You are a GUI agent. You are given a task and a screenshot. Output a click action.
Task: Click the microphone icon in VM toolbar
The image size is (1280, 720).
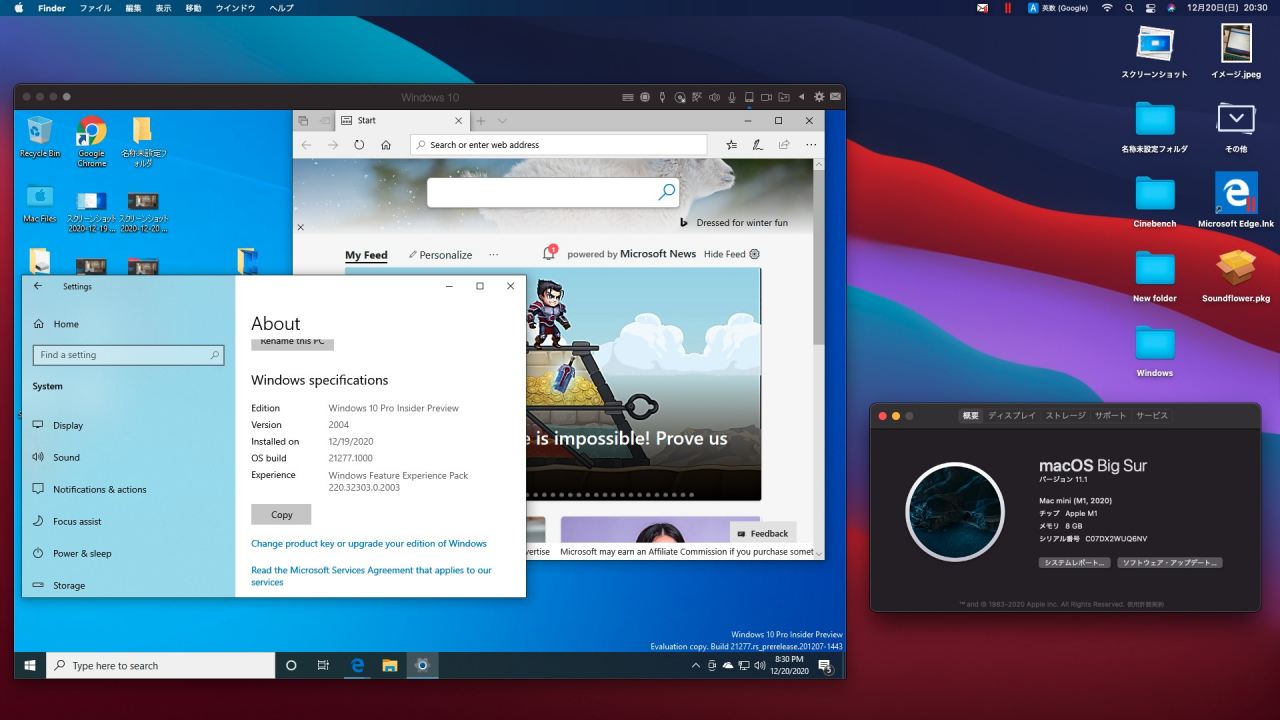coord(732,97)
